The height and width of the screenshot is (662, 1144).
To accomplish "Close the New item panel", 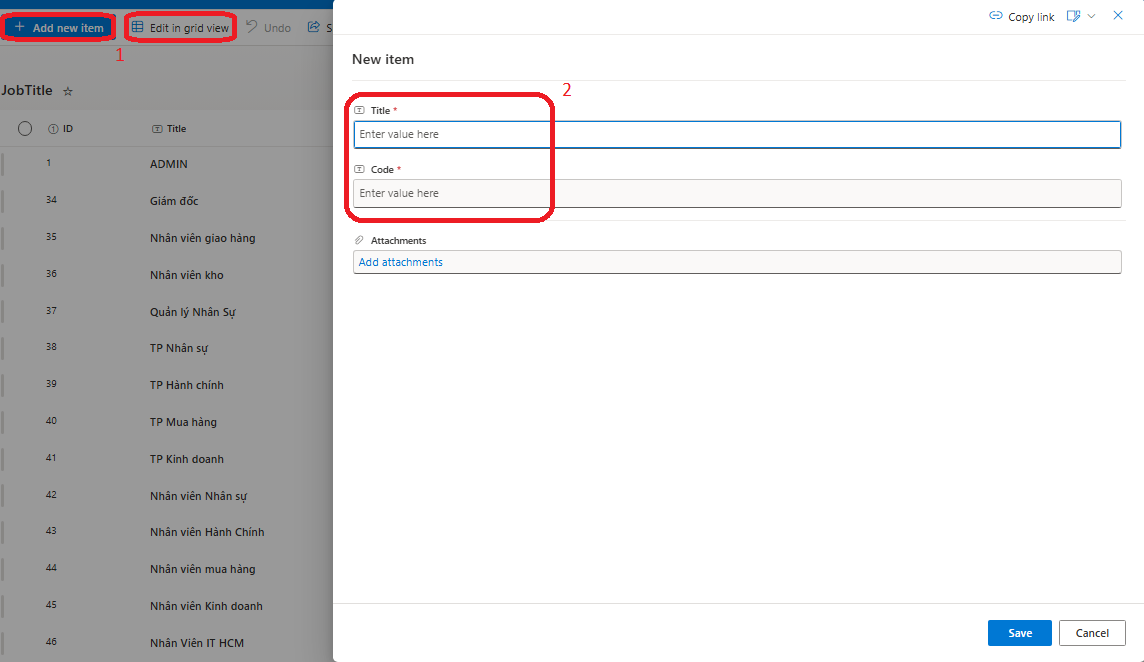I will [1118, 16].
